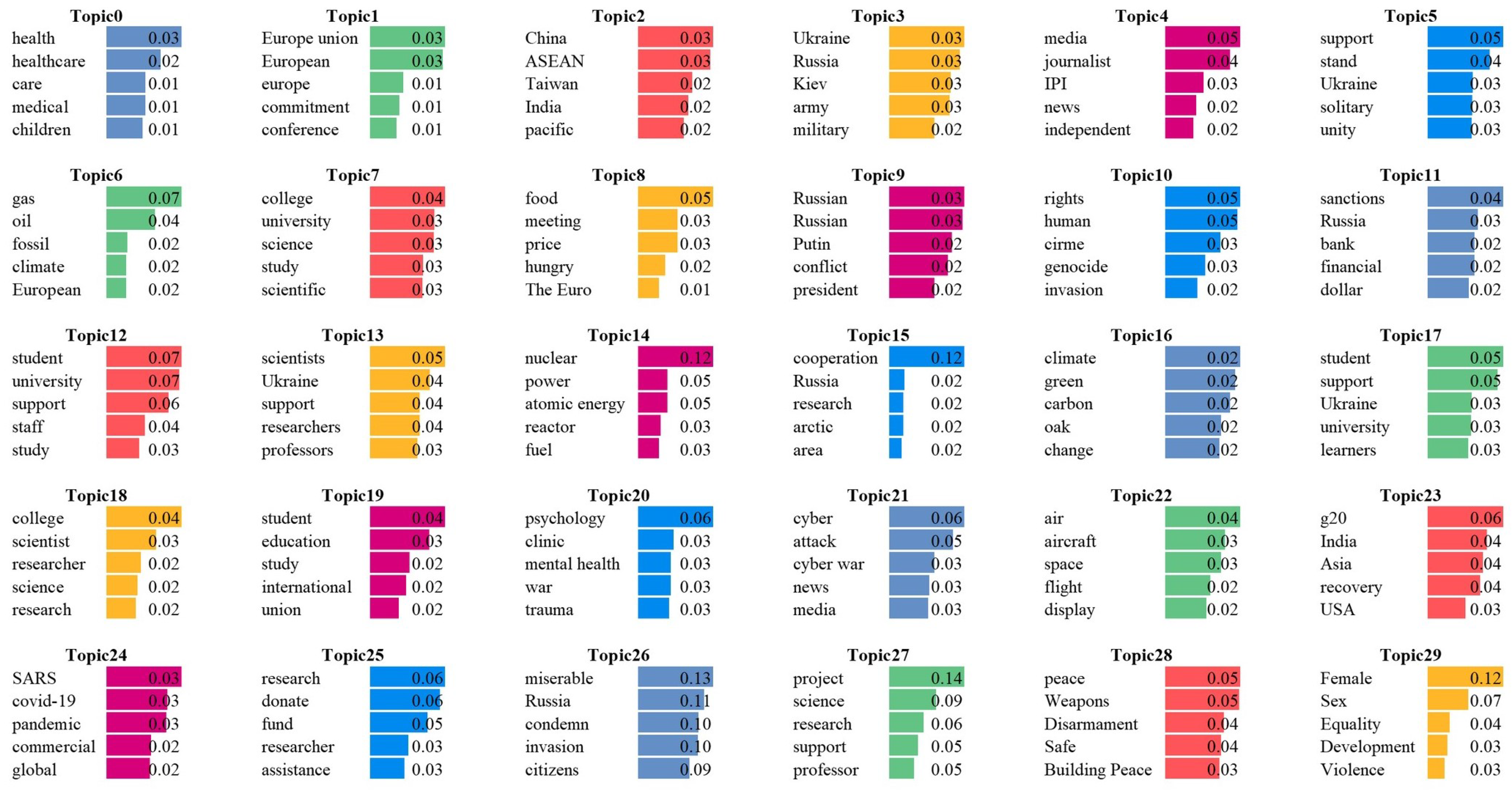The image size is (1512, 792).
Task: Click the Topic0 title
Action: click(96, 16)
